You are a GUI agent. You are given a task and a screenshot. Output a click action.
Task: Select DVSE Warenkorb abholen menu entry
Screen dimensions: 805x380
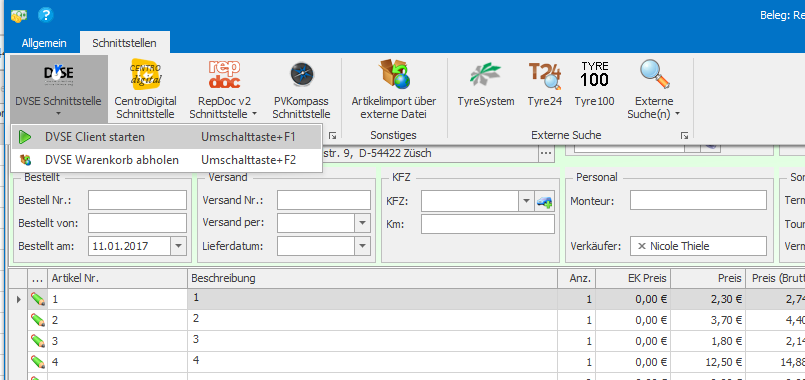[166, 160]
